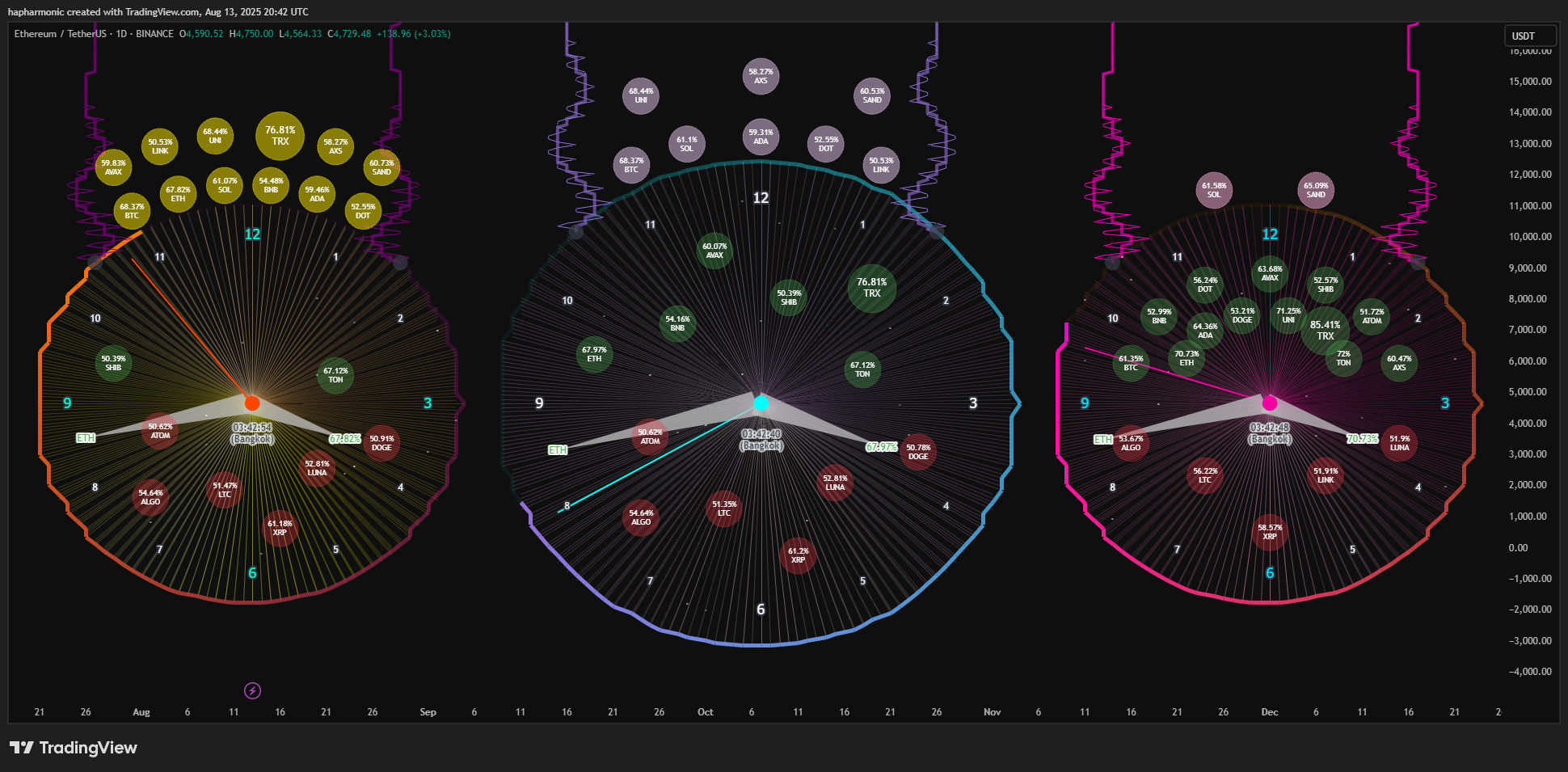Click the 72% TON green bubble
Screen dimensions: 1568x772
(1343, 358)
